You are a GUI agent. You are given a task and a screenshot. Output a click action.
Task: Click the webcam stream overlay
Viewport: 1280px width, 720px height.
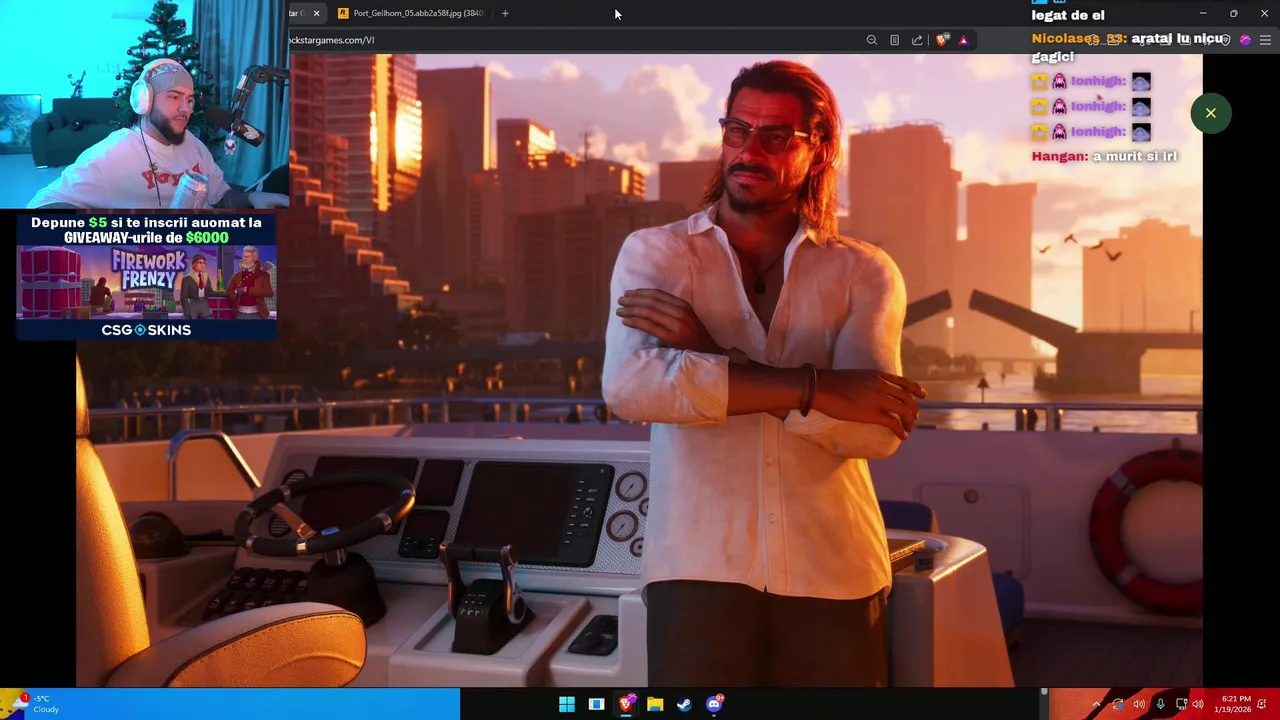coord(145,104)
